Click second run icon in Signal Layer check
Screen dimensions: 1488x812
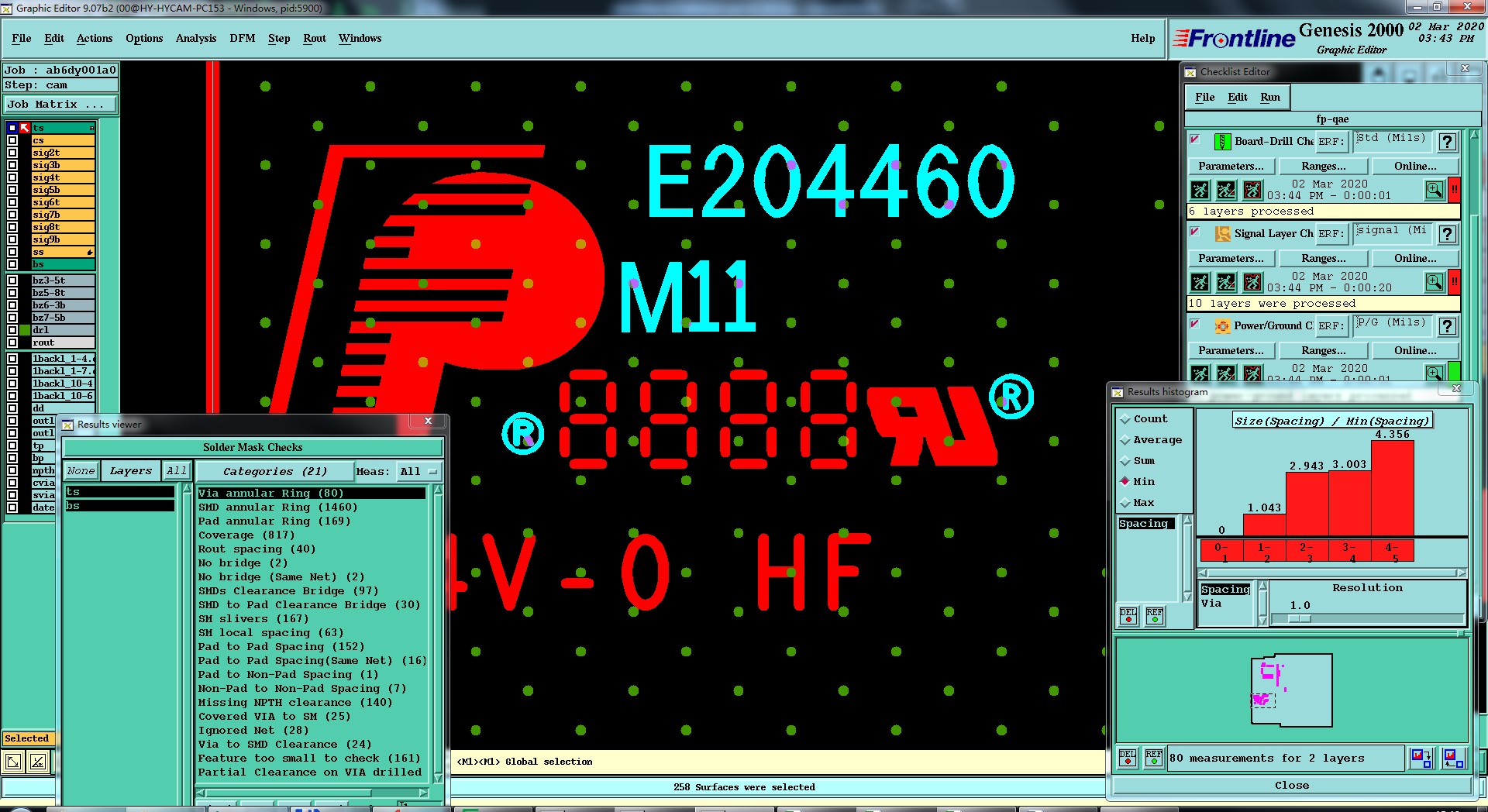[x=1226, y=282]
